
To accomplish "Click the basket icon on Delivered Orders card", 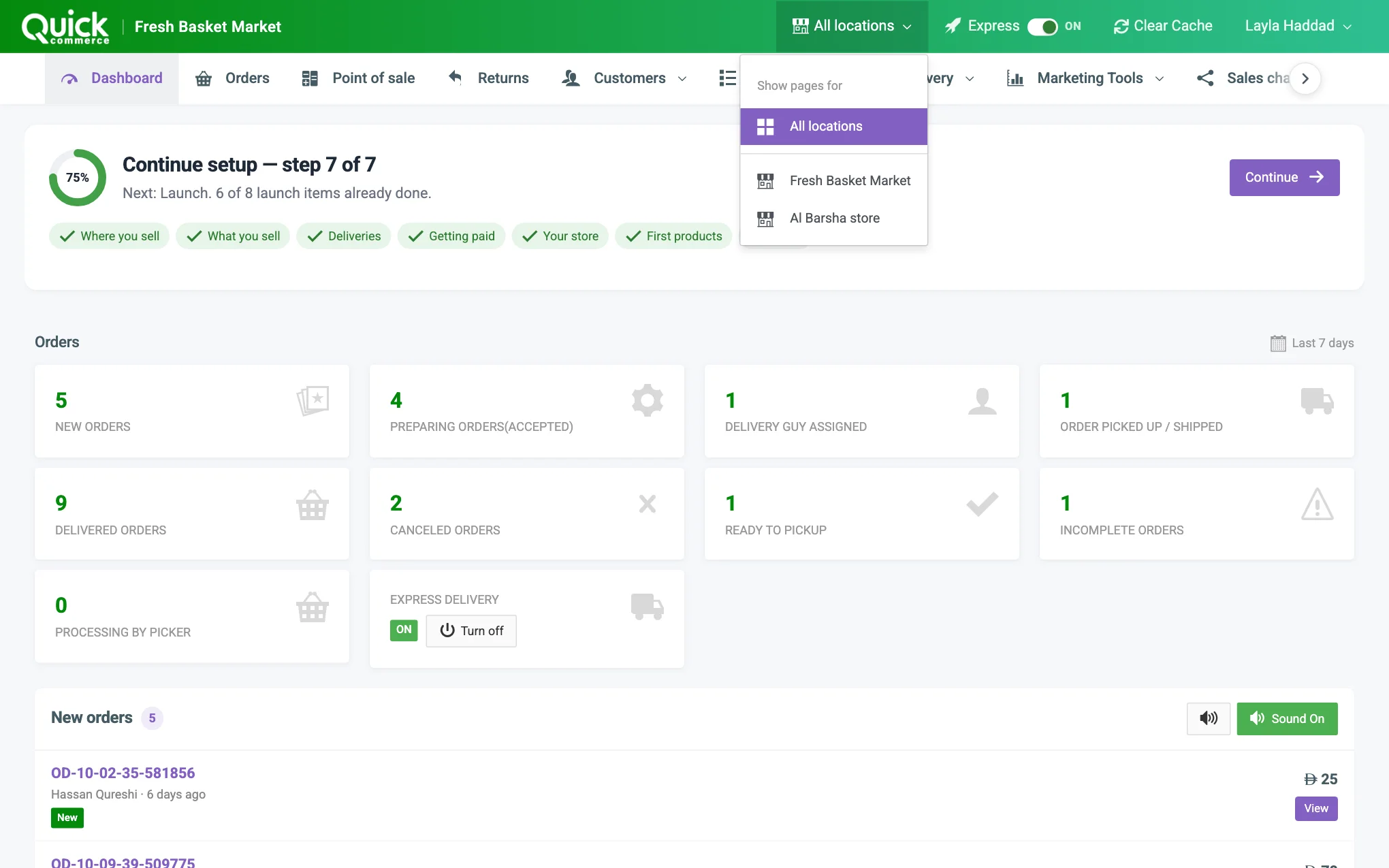I will point(313,504).
